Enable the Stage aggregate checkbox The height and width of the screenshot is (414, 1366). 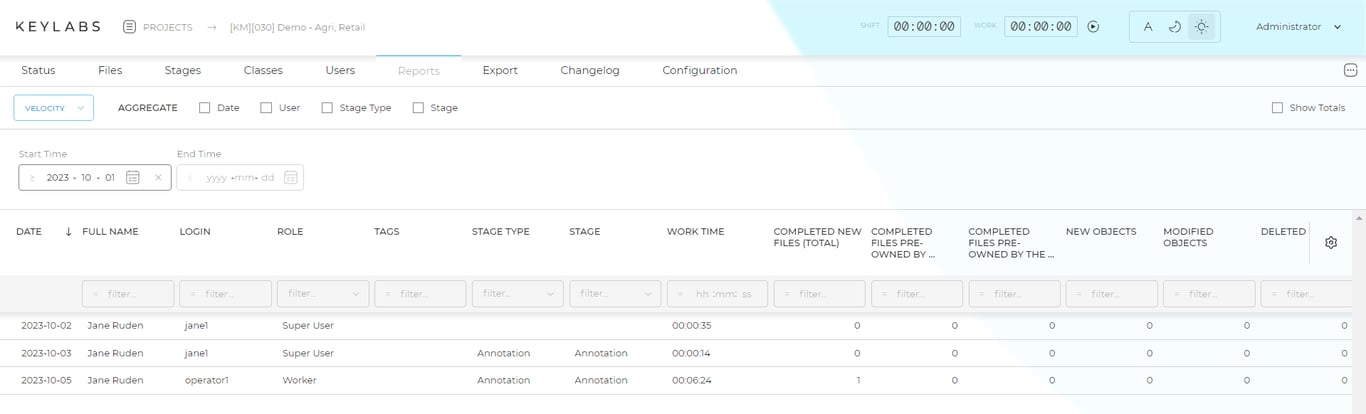[418, 108]
